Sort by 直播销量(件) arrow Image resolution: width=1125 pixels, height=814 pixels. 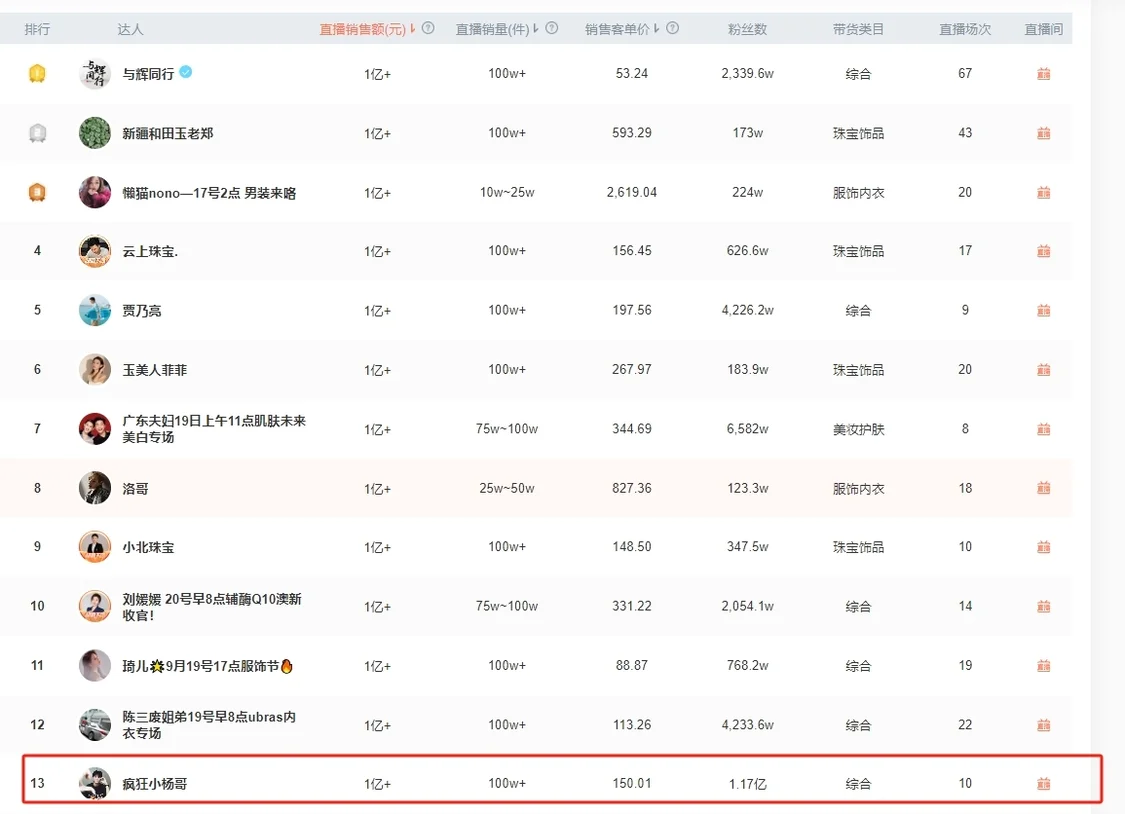tap(536, 29)
